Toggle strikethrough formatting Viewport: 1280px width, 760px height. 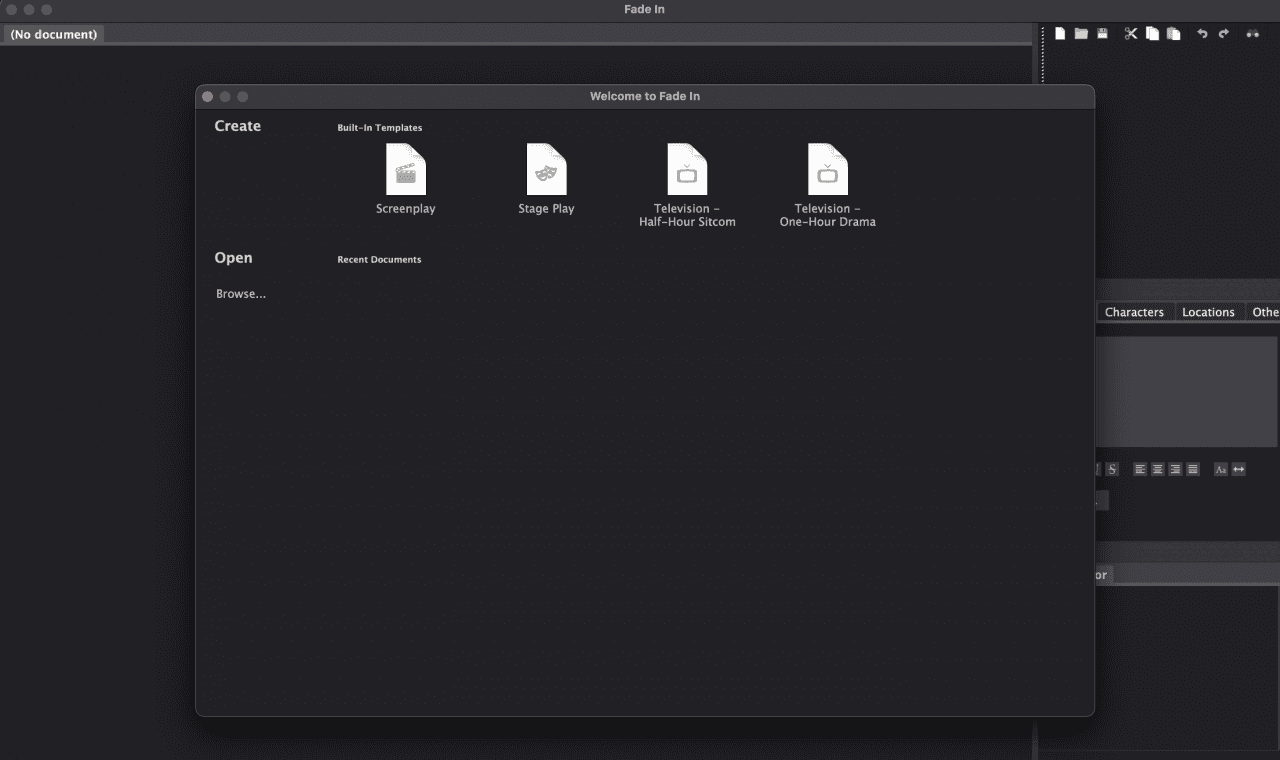pos(1112,468)
